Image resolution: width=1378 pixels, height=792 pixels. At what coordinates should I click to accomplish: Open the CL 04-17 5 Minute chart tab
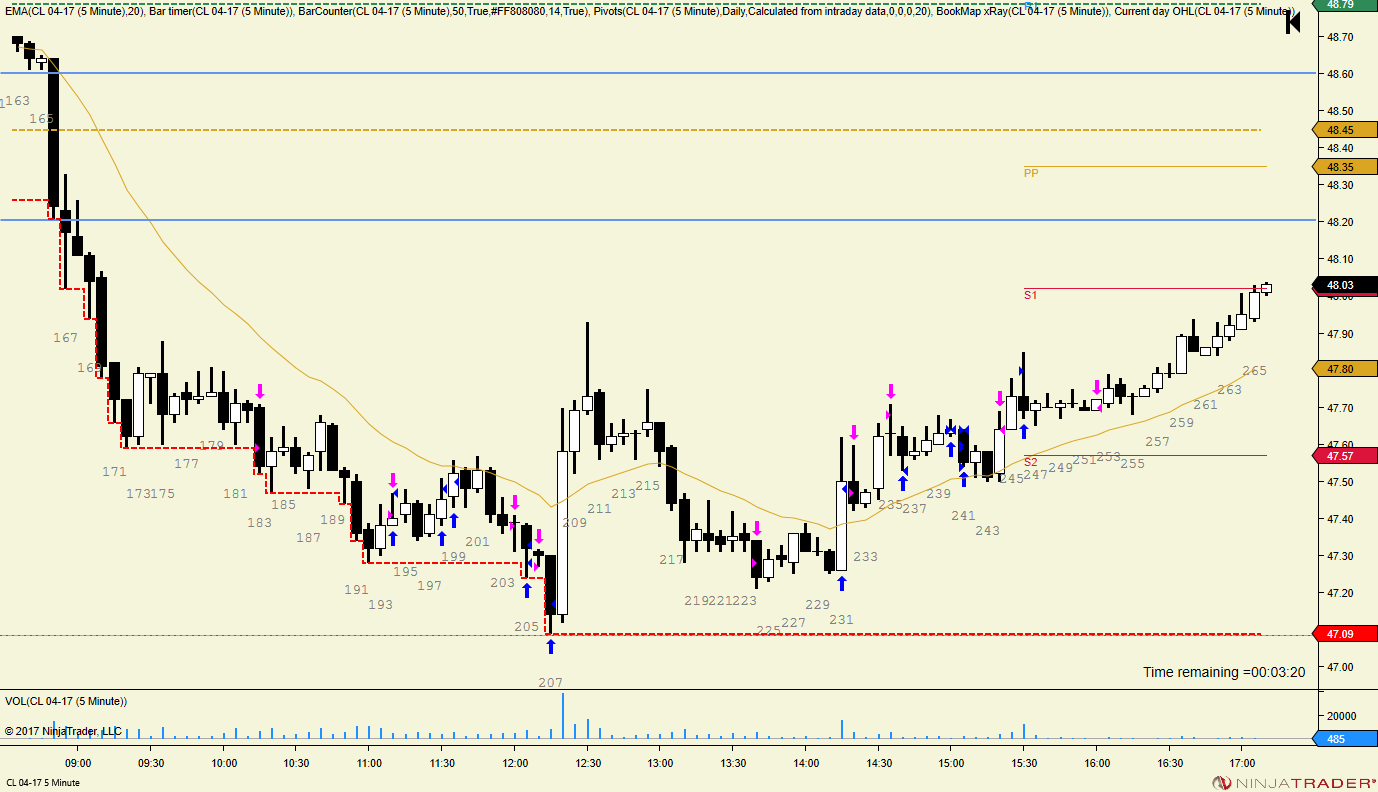point(43,782)
